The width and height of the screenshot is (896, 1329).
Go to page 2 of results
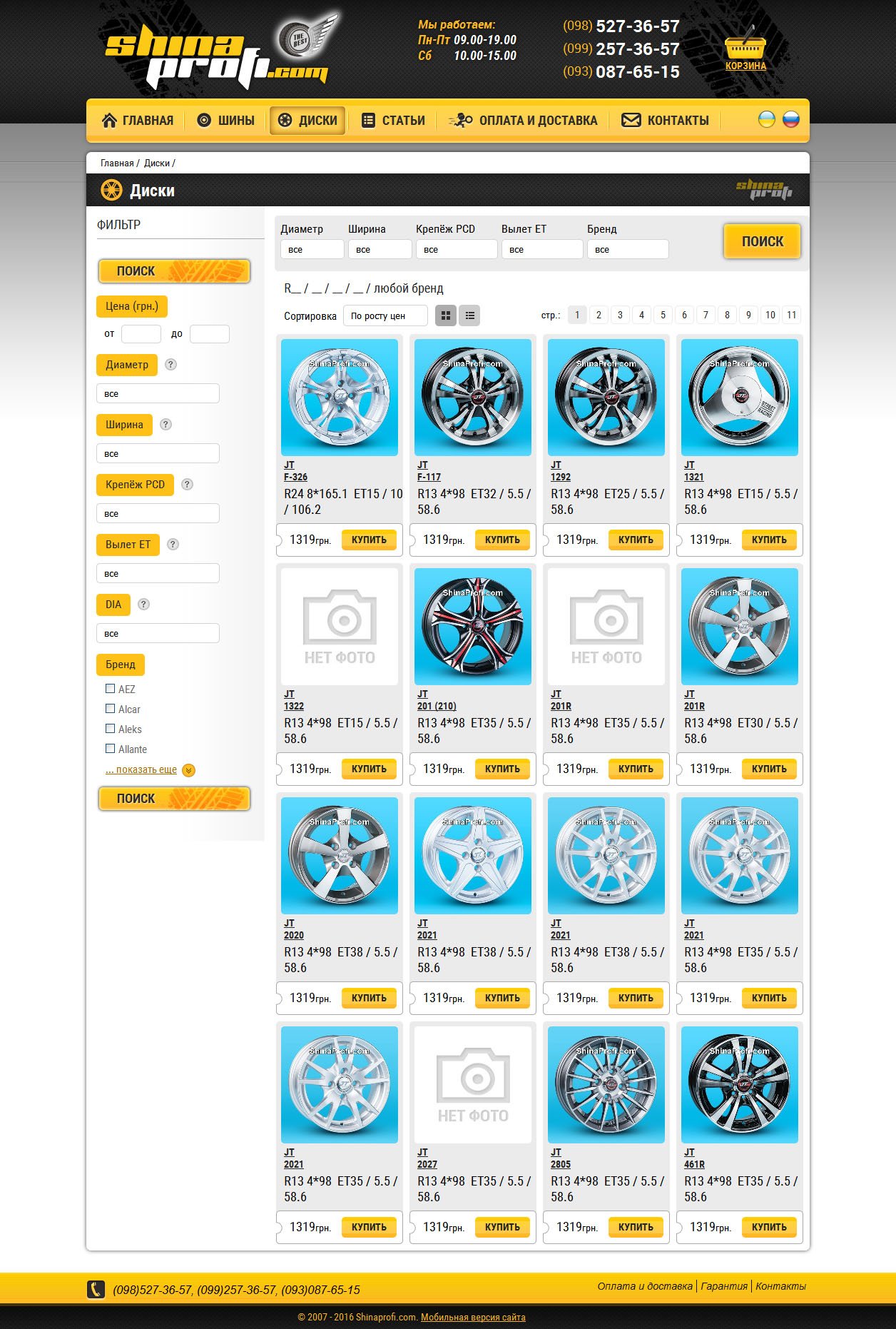click(x=599, y=315)
